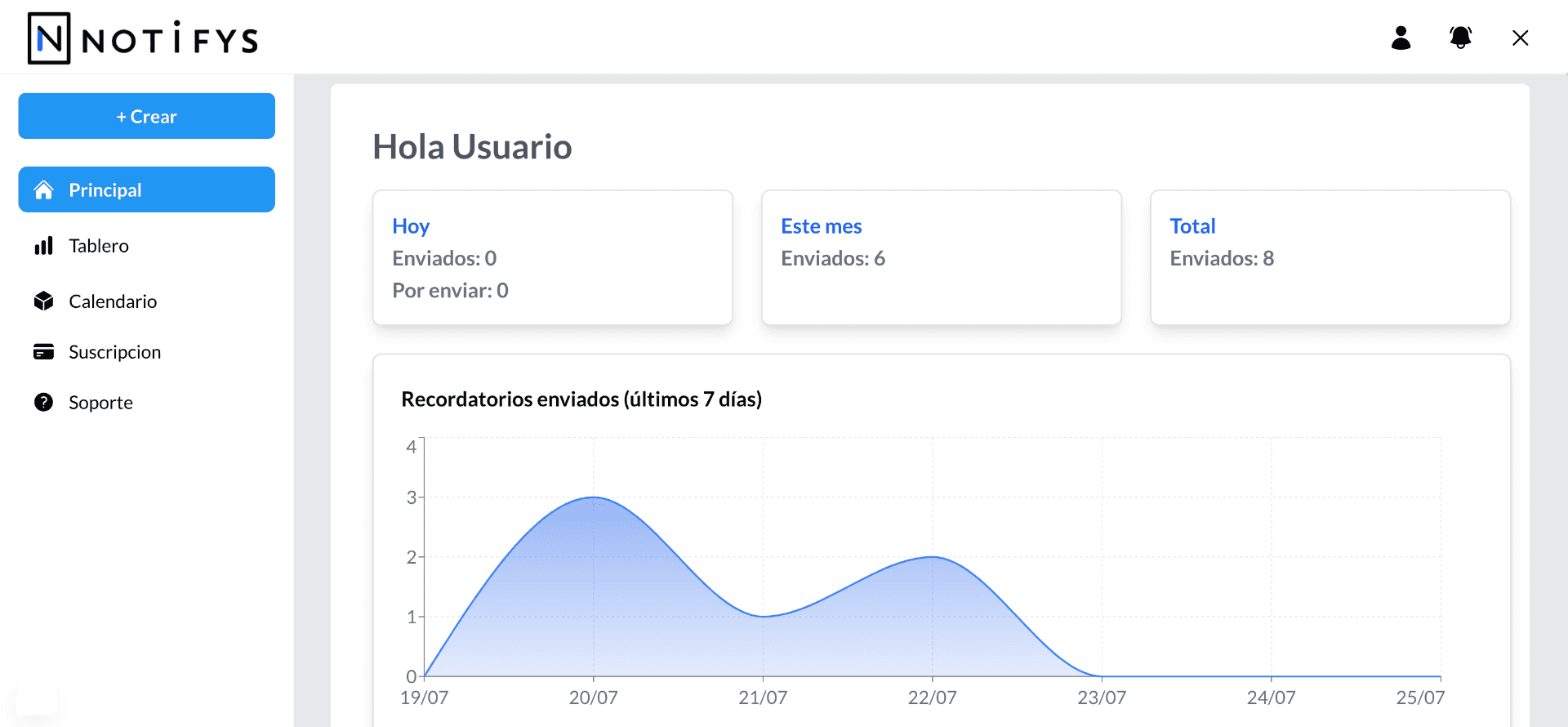Select the Tablero bar chart icon

[43, 245]
